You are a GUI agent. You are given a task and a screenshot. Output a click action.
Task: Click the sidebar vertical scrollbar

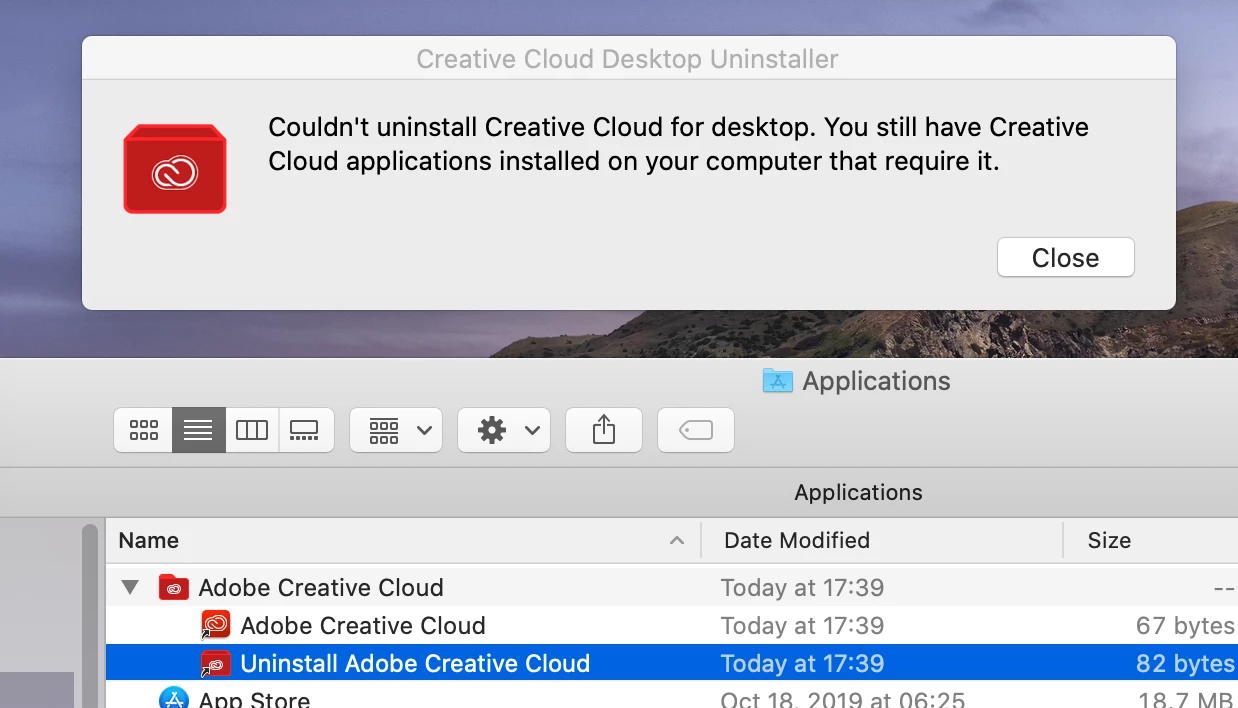click(91, 614)
